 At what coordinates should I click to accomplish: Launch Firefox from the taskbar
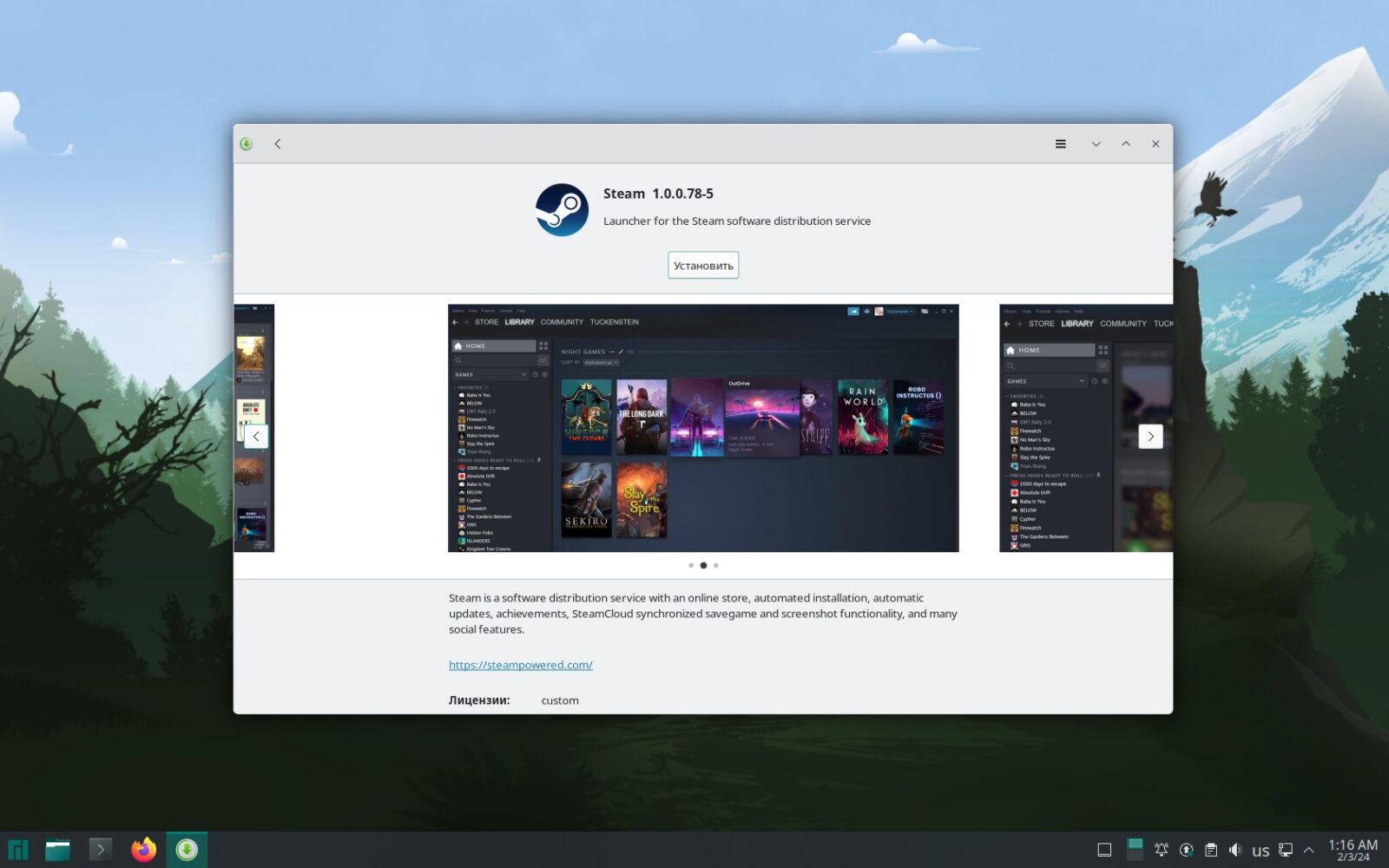point(144,850)
